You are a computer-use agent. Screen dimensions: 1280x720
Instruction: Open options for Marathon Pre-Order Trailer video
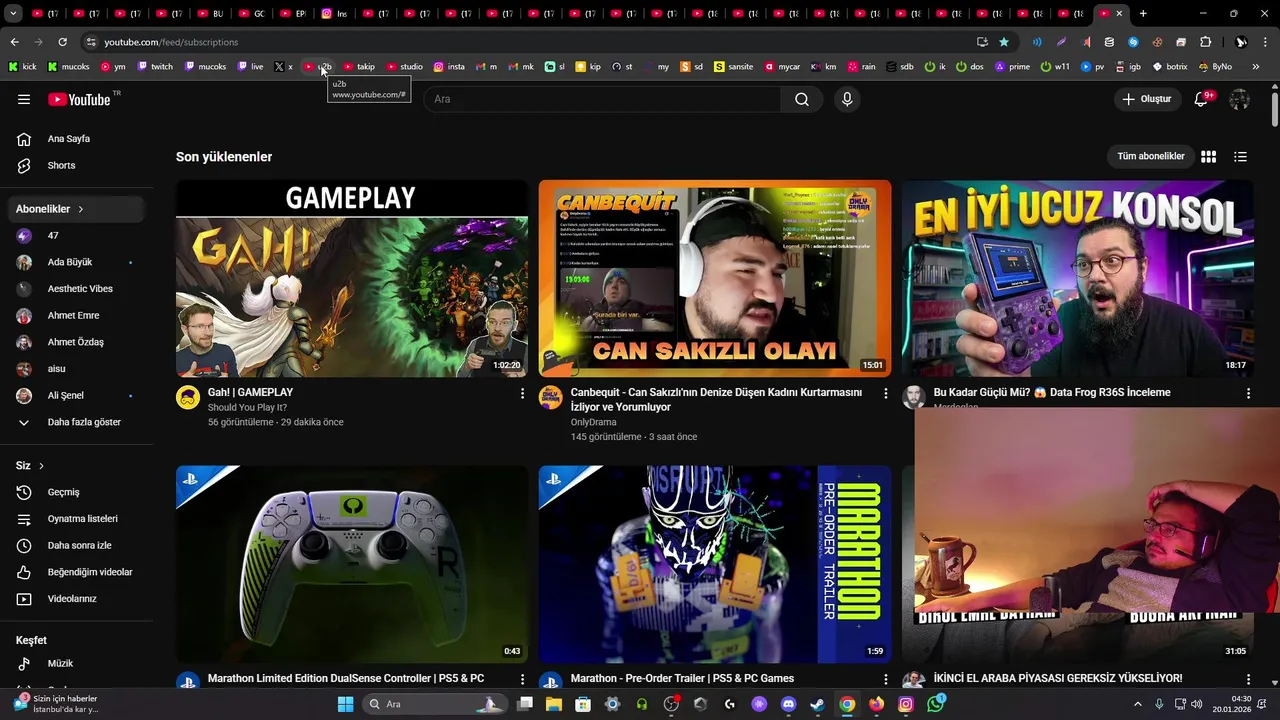(885, 680)
